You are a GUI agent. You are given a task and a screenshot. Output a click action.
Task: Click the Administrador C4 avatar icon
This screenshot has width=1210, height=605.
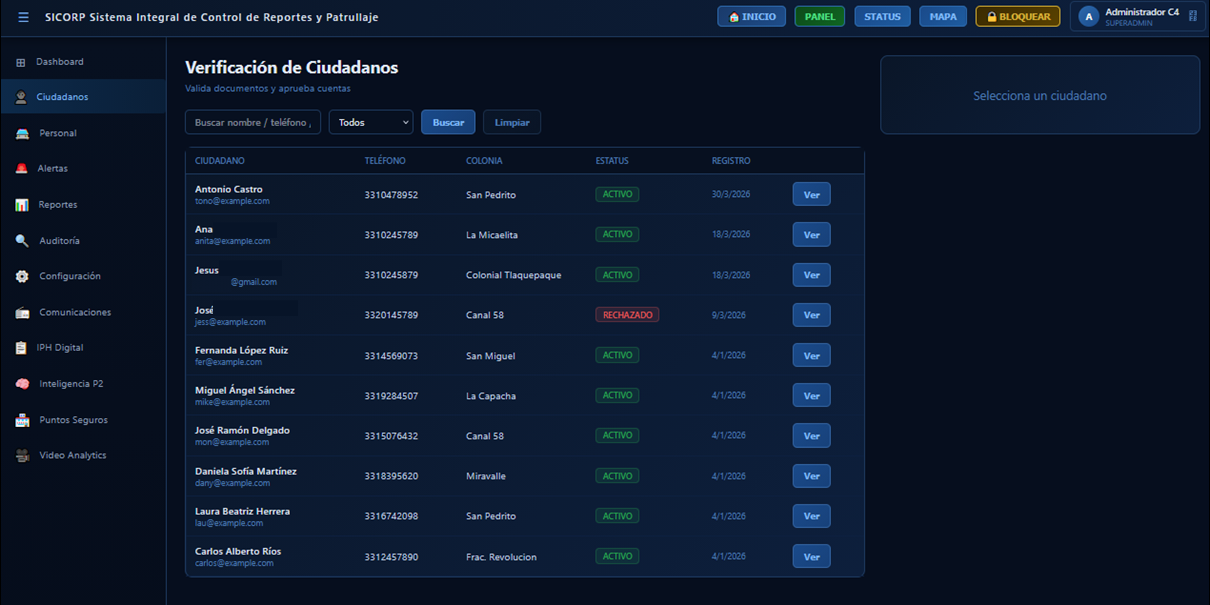tap(1088, 17)
